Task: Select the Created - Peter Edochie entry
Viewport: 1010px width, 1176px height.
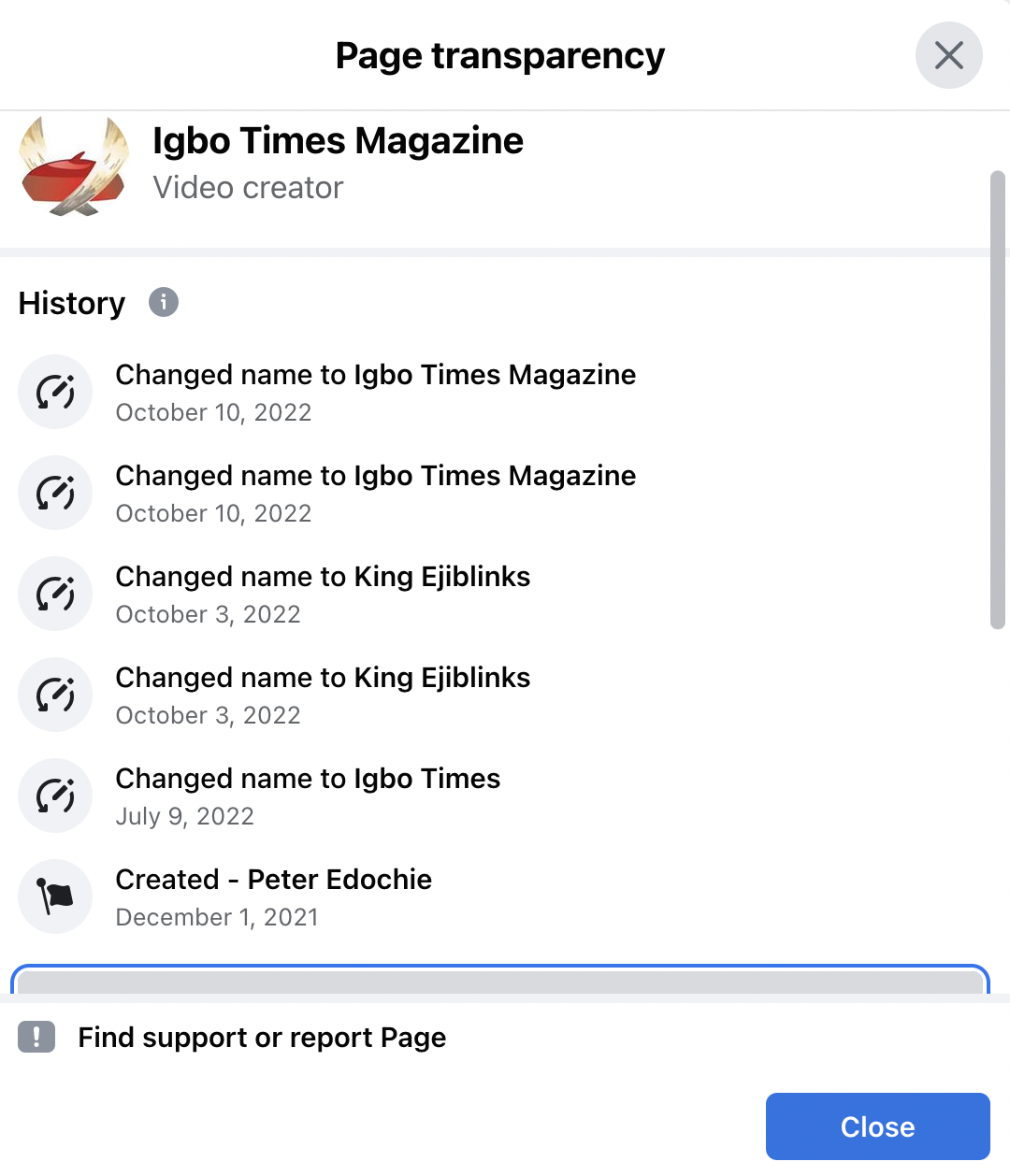Action: point(273,896)
